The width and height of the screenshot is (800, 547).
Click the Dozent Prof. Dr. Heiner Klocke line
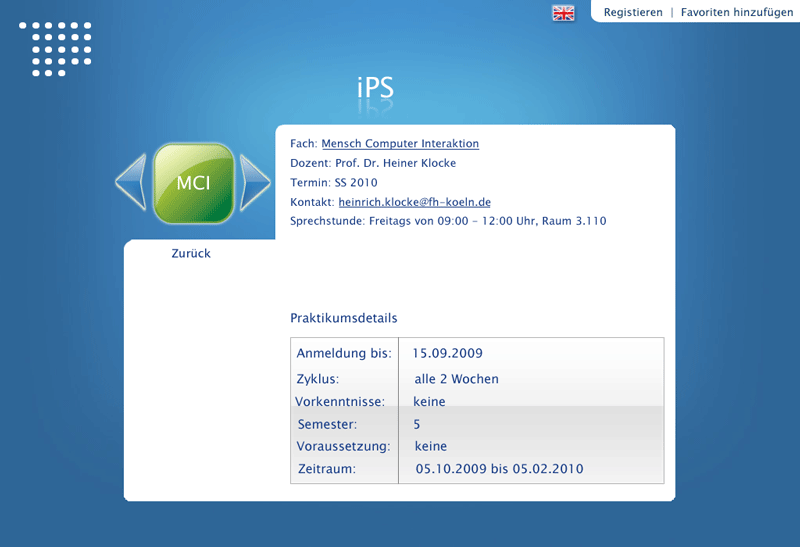372,163
